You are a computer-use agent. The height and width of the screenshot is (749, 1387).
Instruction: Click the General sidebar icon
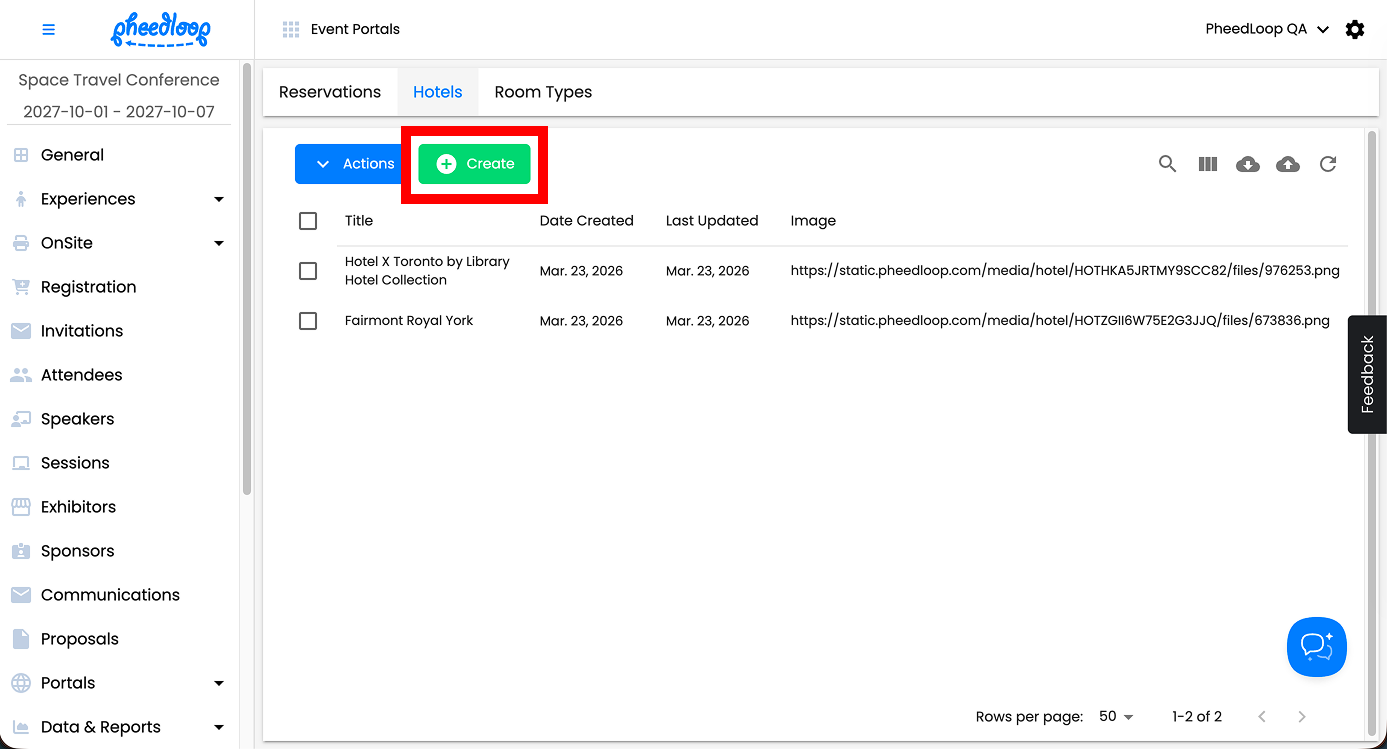coord(20,155)
